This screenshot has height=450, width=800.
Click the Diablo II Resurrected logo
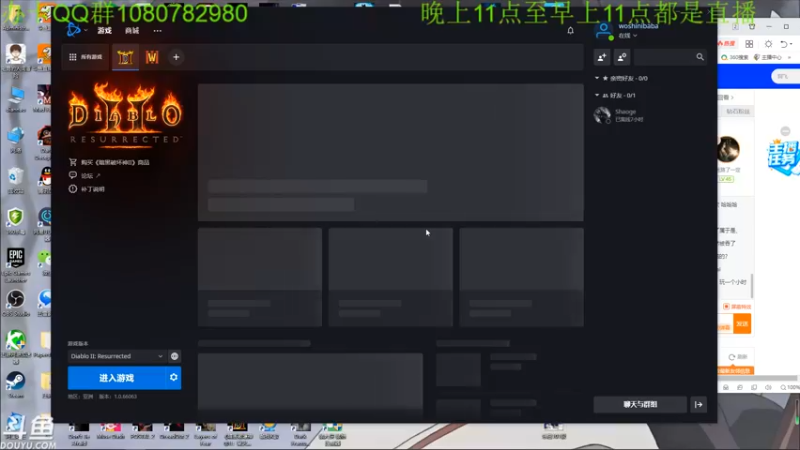click(125, 115)
